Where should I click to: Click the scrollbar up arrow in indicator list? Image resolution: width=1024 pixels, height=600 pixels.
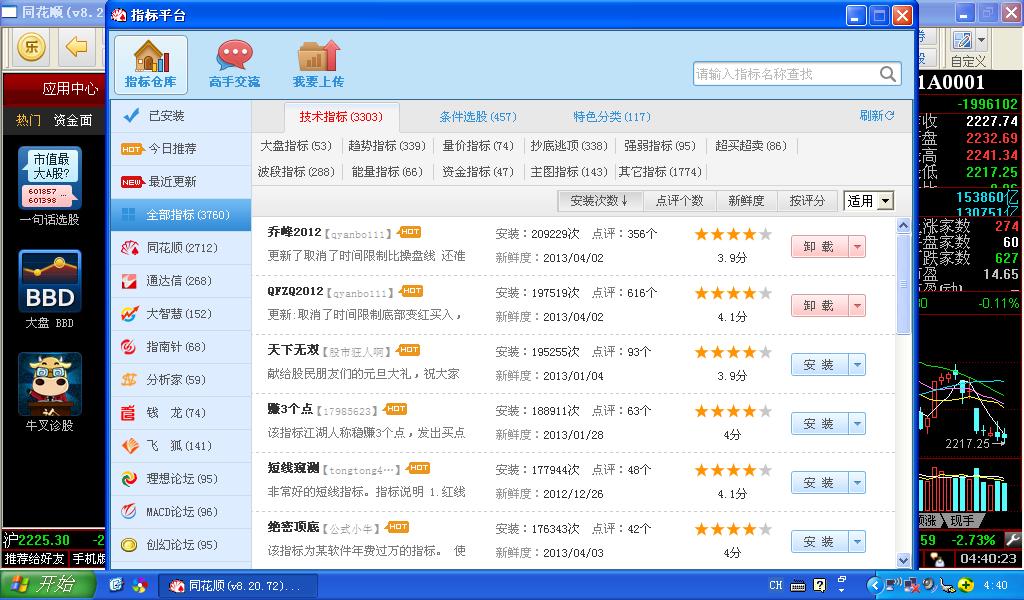coord(903,226)
